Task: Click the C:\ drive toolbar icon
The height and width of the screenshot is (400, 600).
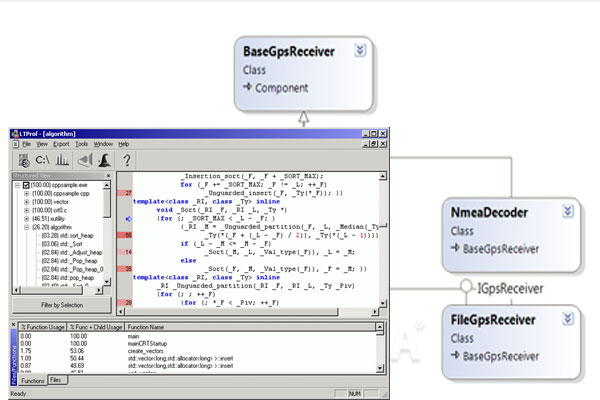Action: [43, 160]
